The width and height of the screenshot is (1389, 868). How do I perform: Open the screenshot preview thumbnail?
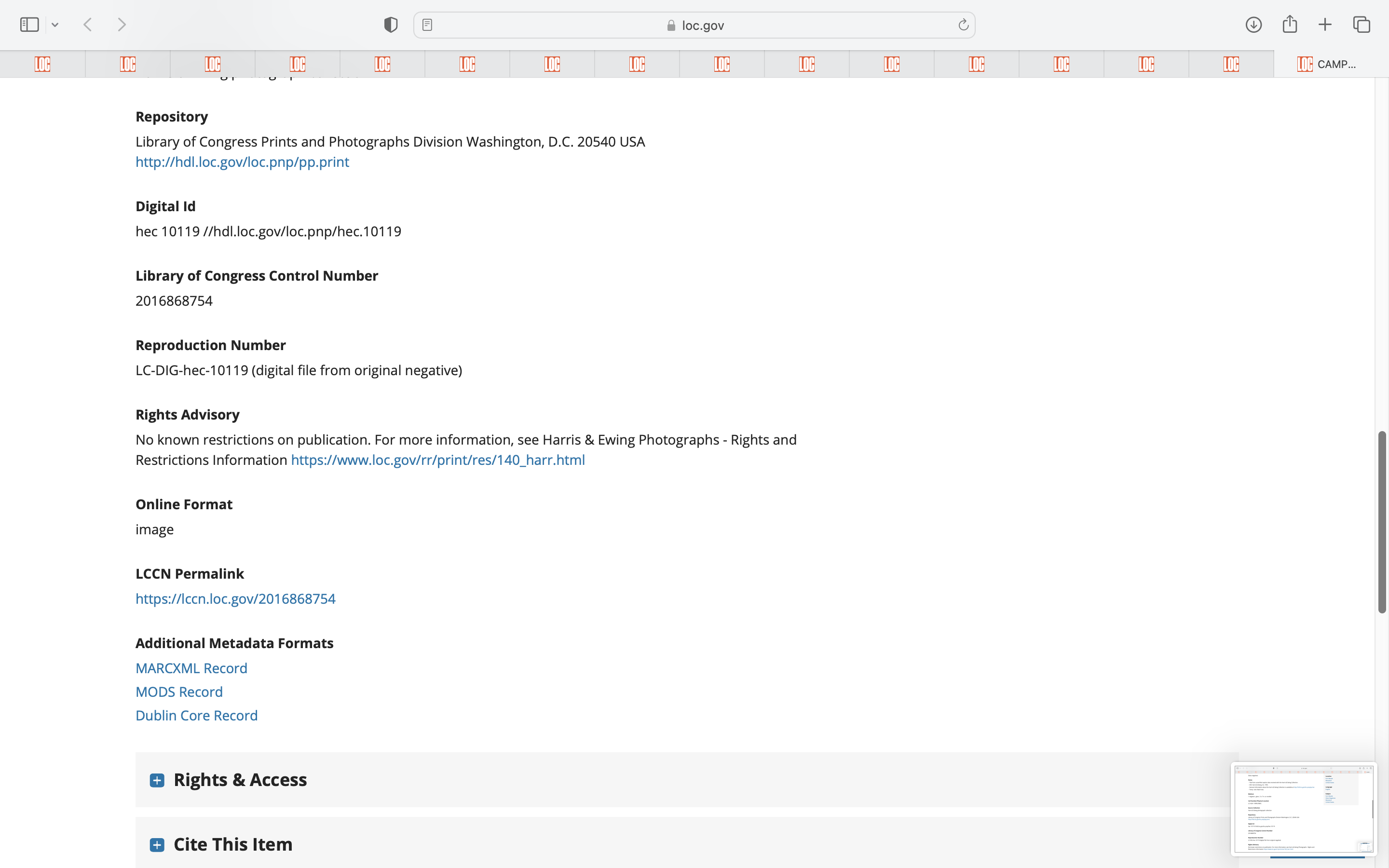click(x=1304, y=808)
